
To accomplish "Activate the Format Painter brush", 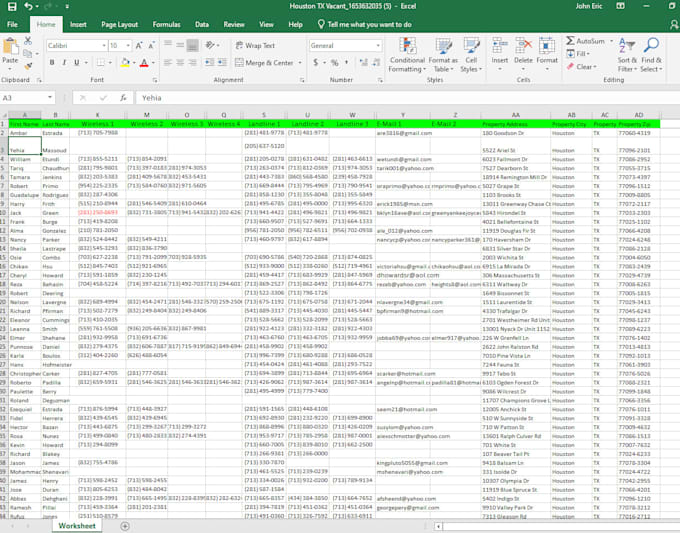I will tap(28, 66).
